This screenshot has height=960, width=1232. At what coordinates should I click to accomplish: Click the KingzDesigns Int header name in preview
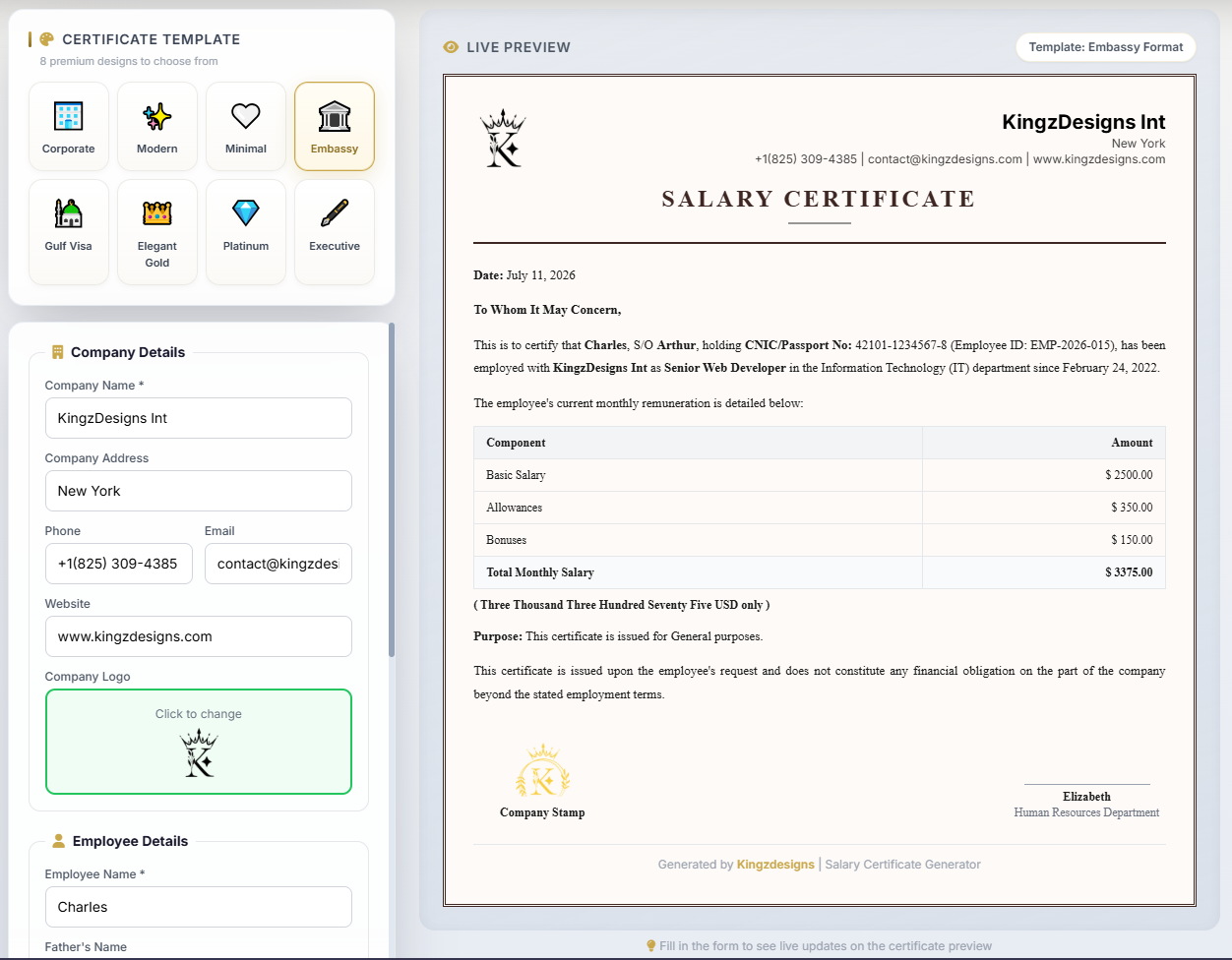tap(1083, 122)
